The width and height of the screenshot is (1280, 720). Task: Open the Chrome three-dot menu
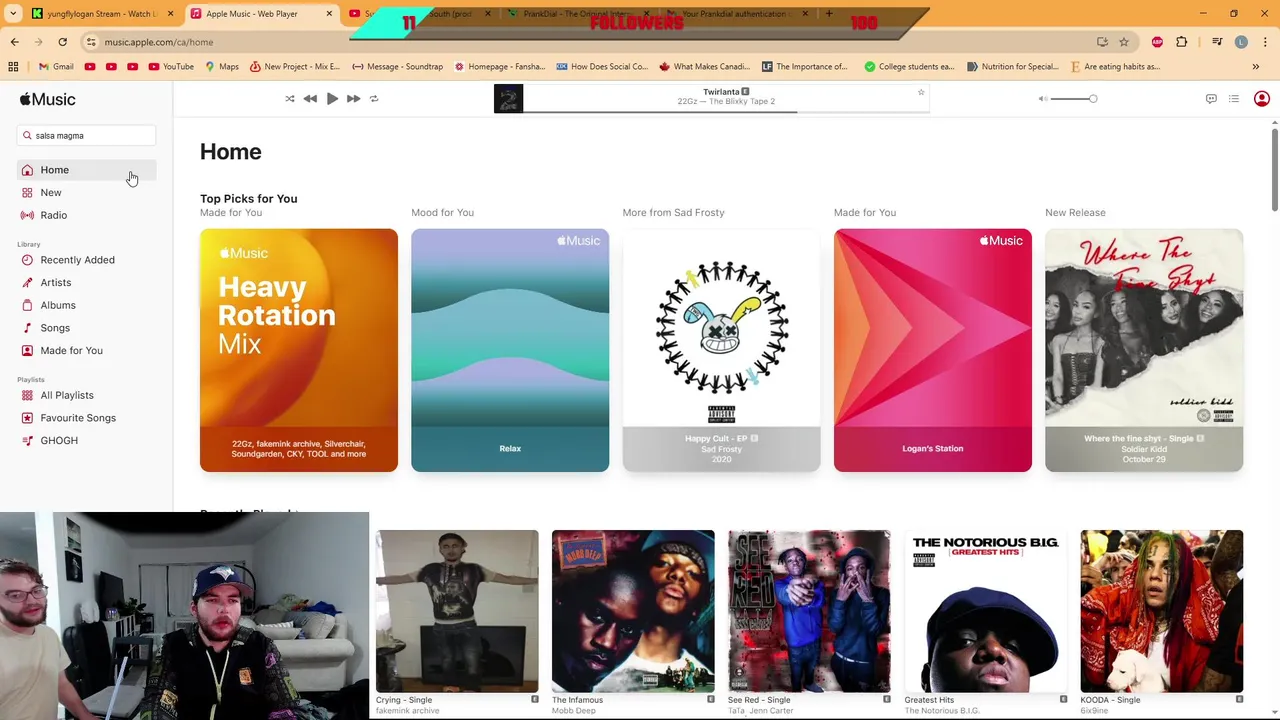[1265, 42]
